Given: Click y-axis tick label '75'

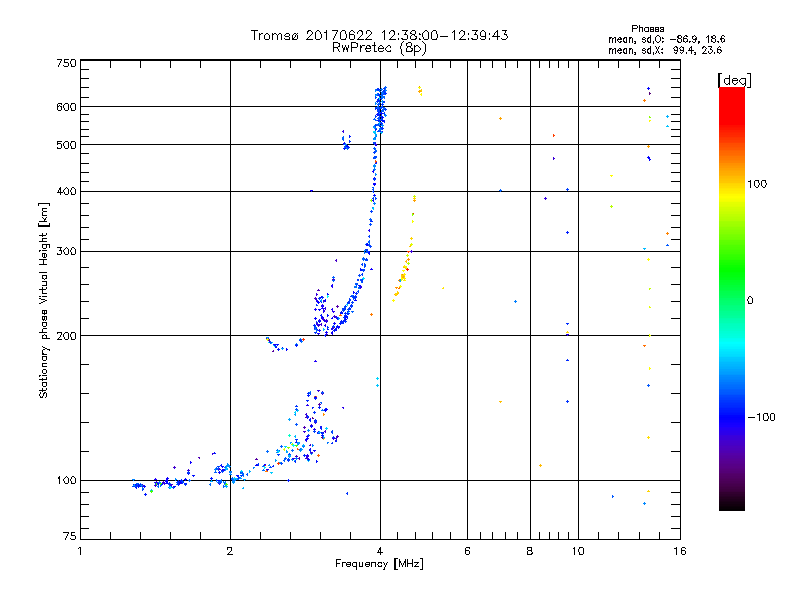Looking at the screenshot, I should 70,536.
